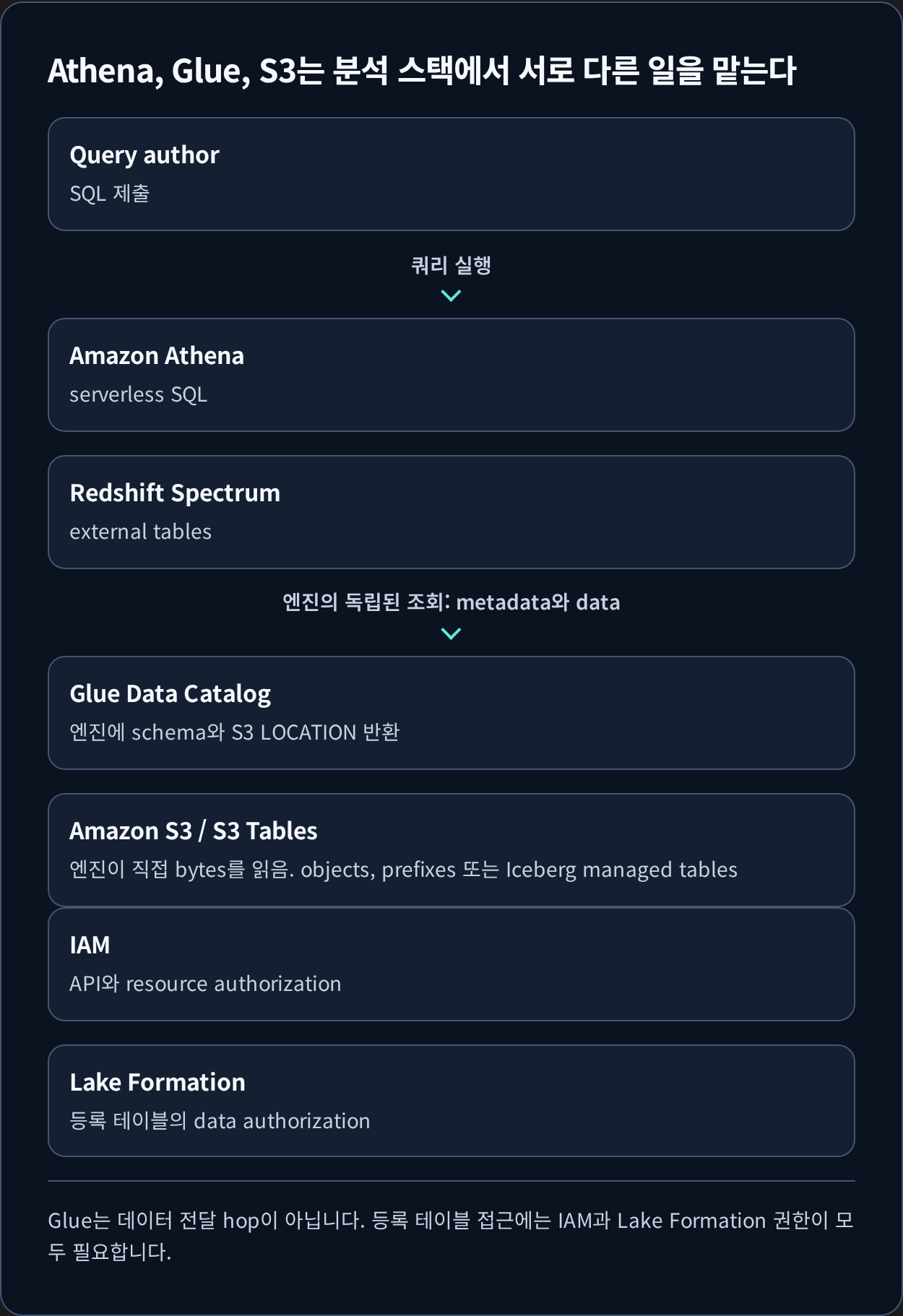Image resolution: width=903 pixels, height=1316 pixels.
Task: Click the 'external tables' subtitle
Action: click(x=141, y=532)
